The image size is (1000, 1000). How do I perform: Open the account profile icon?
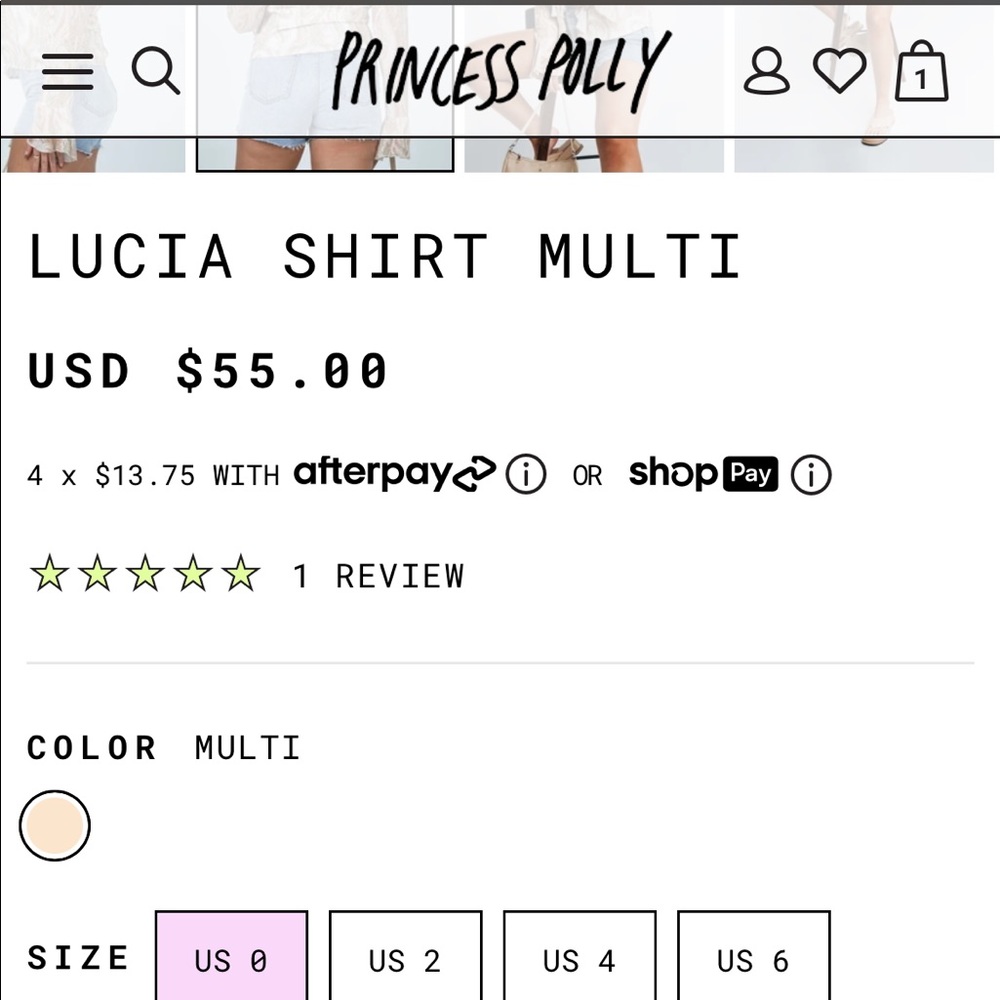pos(767,71)
